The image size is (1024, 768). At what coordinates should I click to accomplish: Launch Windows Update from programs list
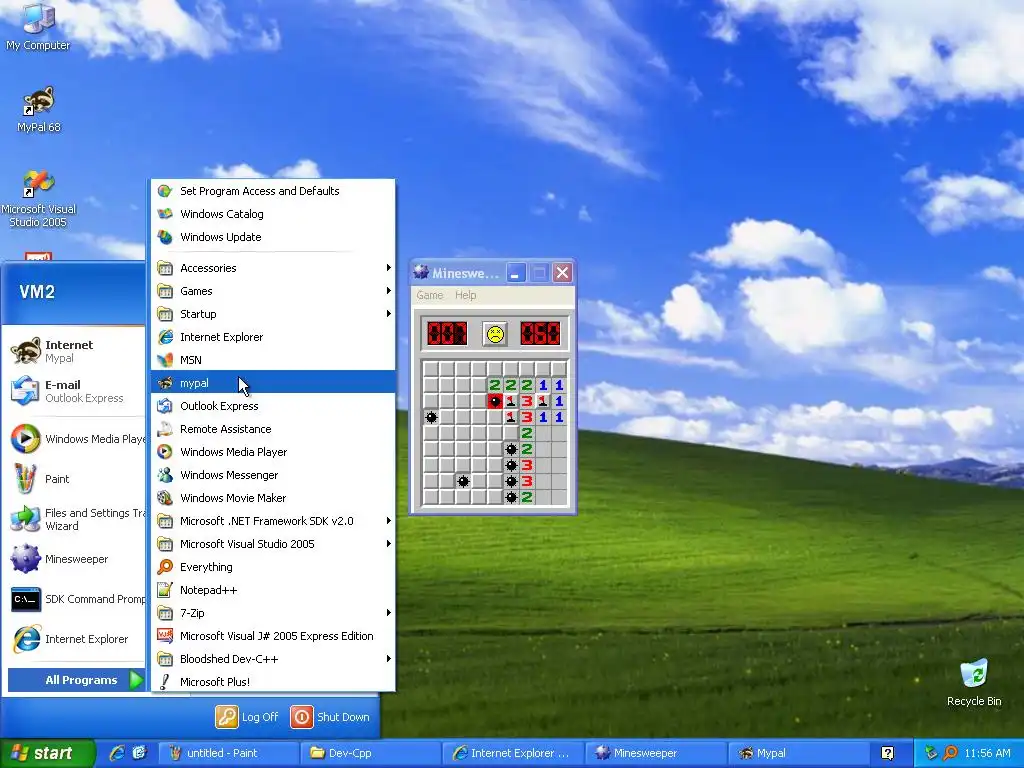273,237
